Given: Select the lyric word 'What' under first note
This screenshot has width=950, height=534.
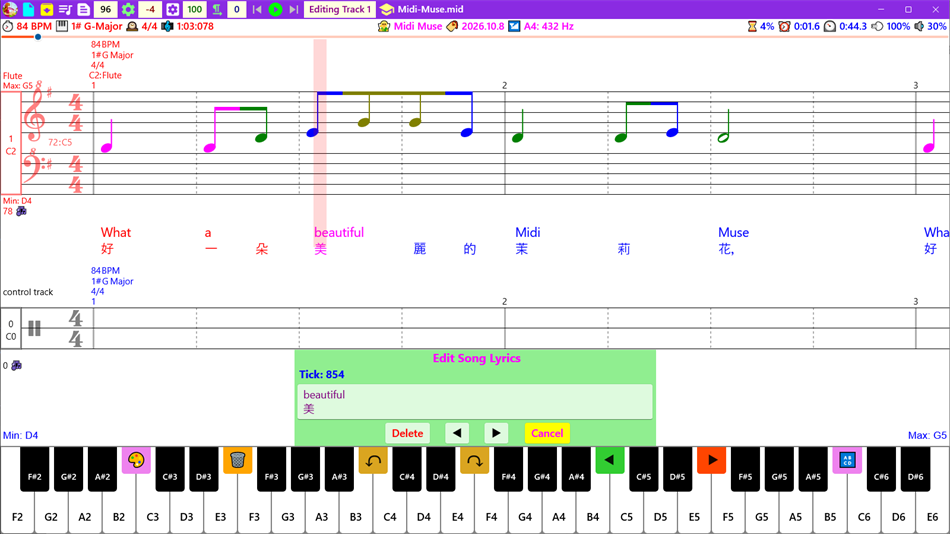Looking at the screenshot, I should coord(115,233).
